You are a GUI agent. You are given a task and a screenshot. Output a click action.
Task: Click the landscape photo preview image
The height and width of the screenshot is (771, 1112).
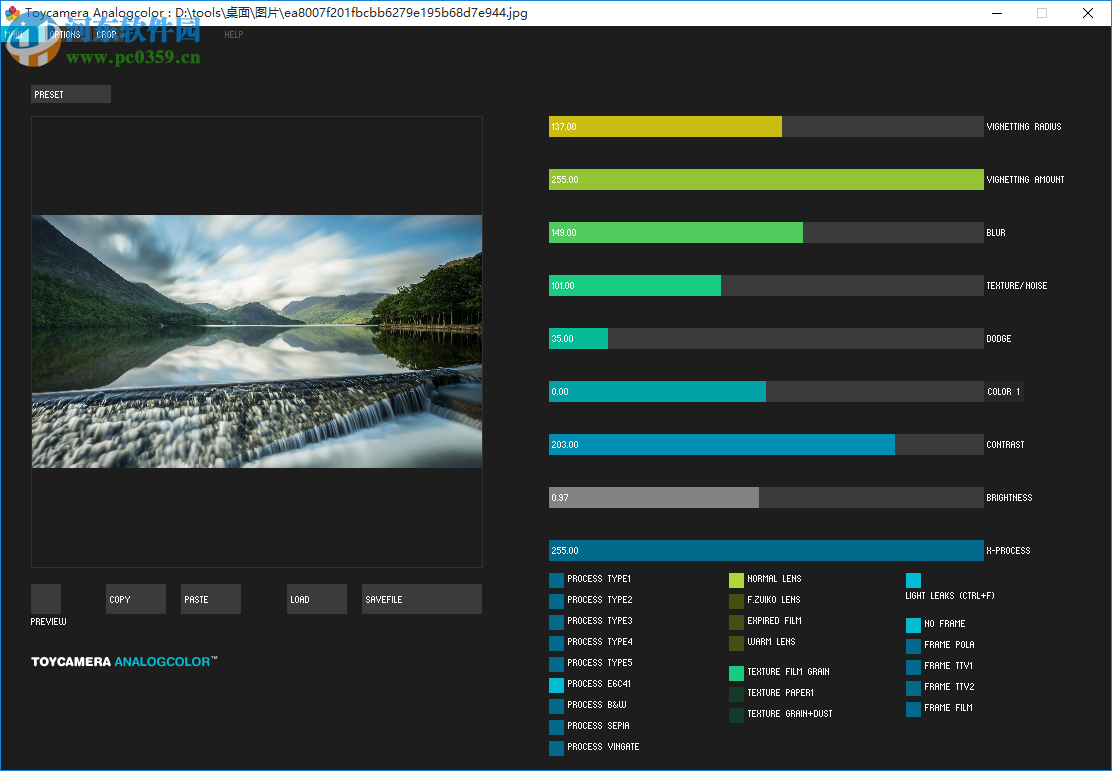pyautogui.click(x=257, y=341)
